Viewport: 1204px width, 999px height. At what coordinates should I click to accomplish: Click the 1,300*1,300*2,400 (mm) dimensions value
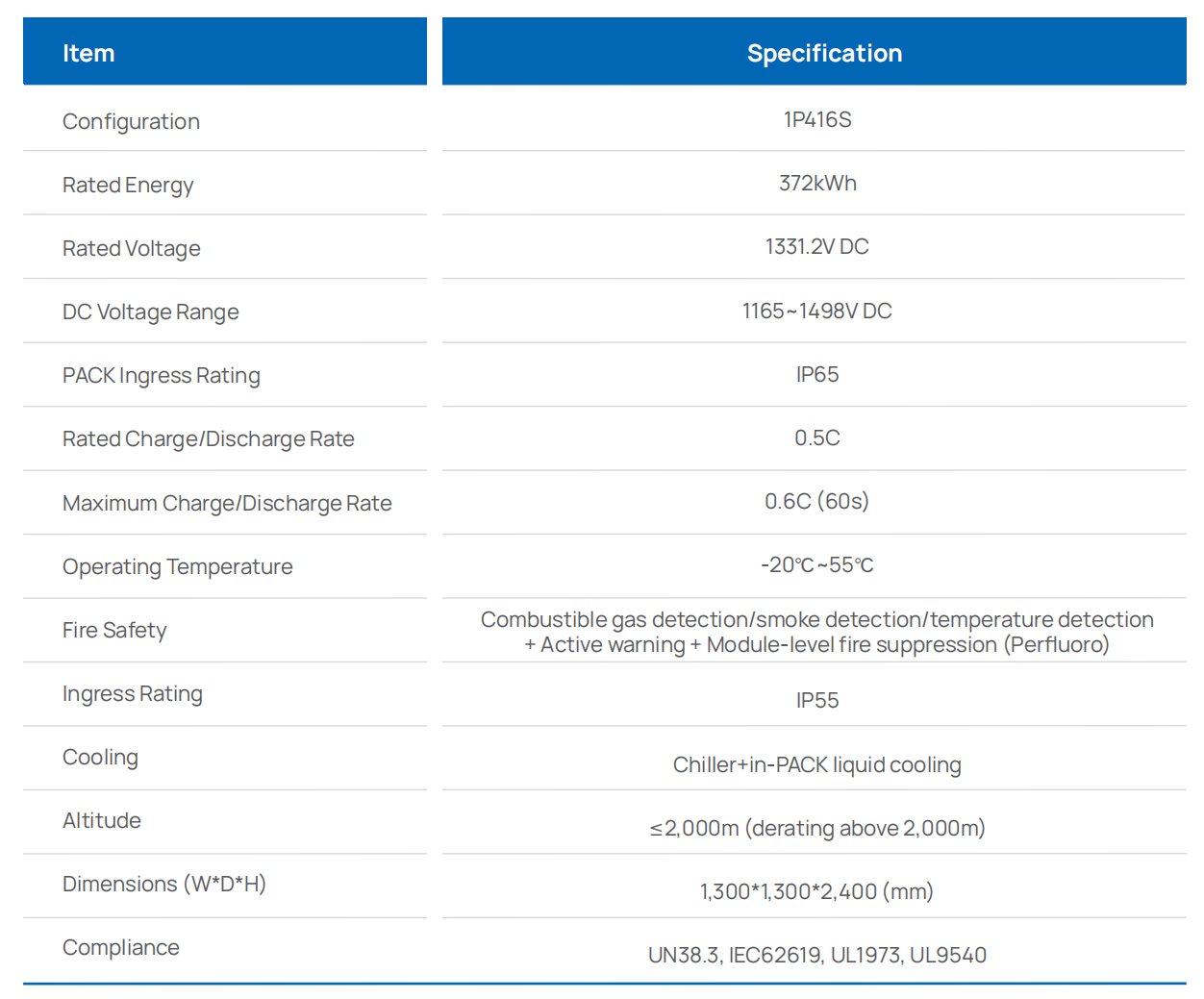tap(817, 892)
